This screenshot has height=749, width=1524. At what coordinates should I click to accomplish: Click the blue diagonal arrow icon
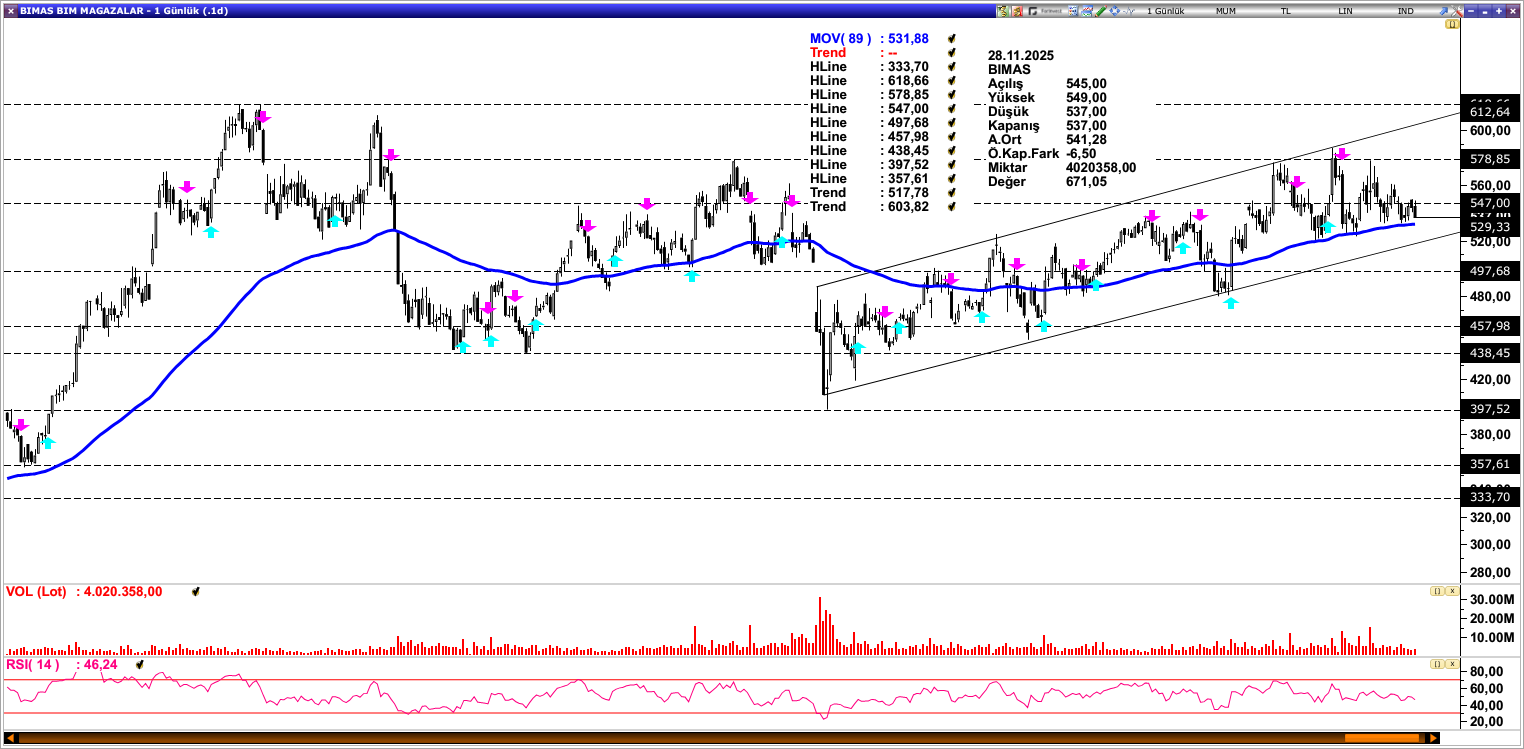[x=1443, y=11]
